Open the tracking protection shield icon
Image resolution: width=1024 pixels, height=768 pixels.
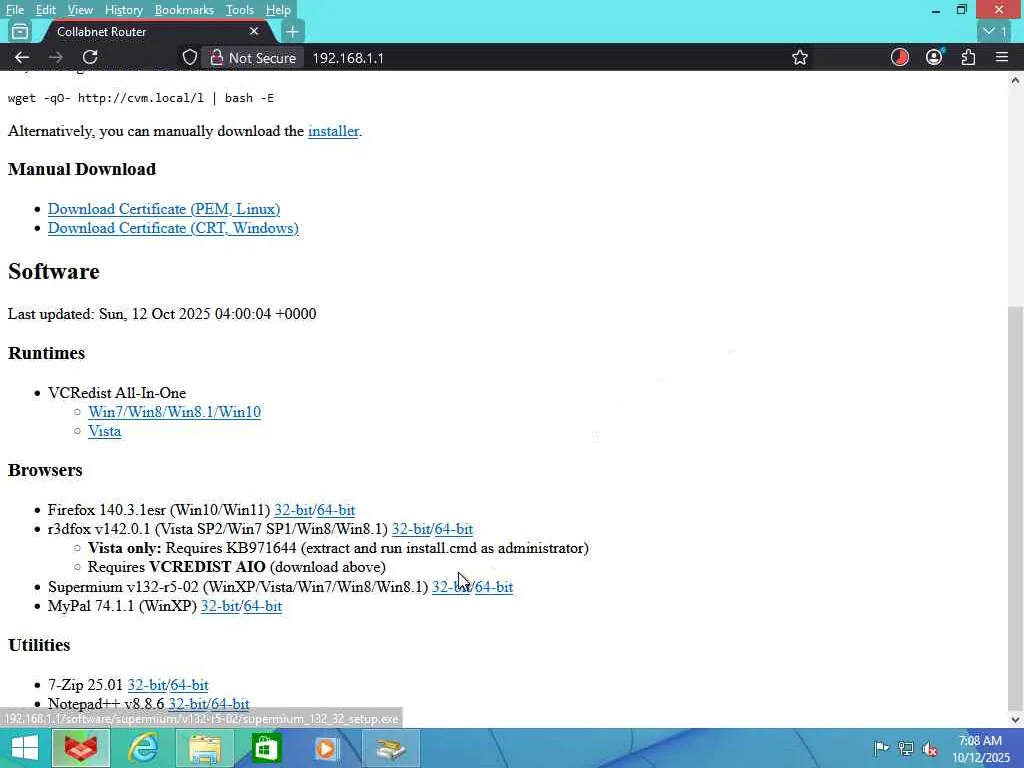click(189, 57)
